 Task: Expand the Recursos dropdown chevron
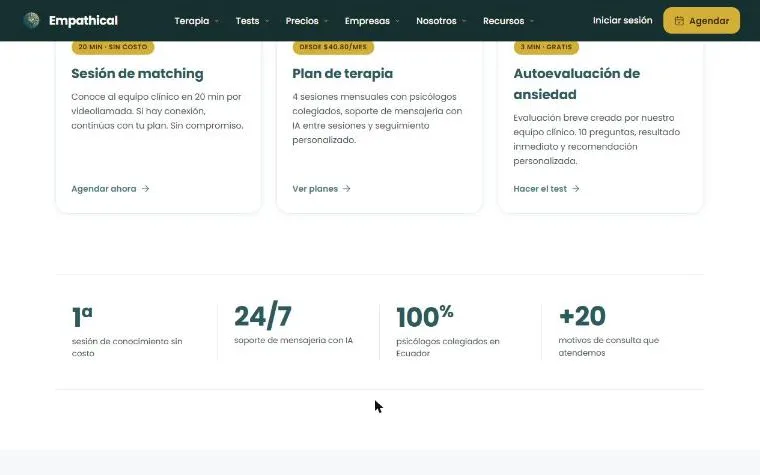(532, 21)
